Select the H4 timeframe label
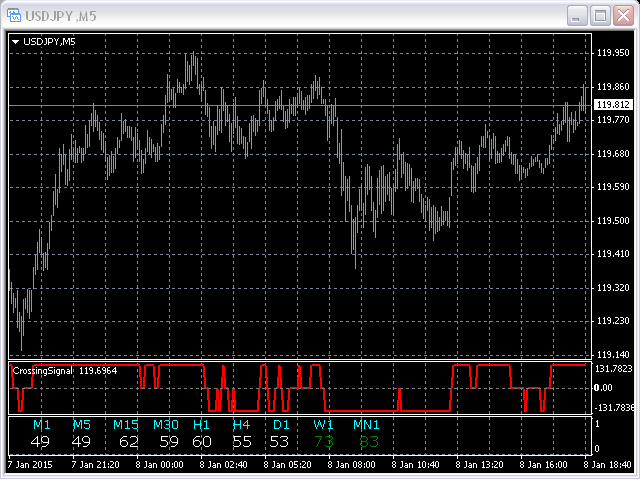 [x=241, y=425]
